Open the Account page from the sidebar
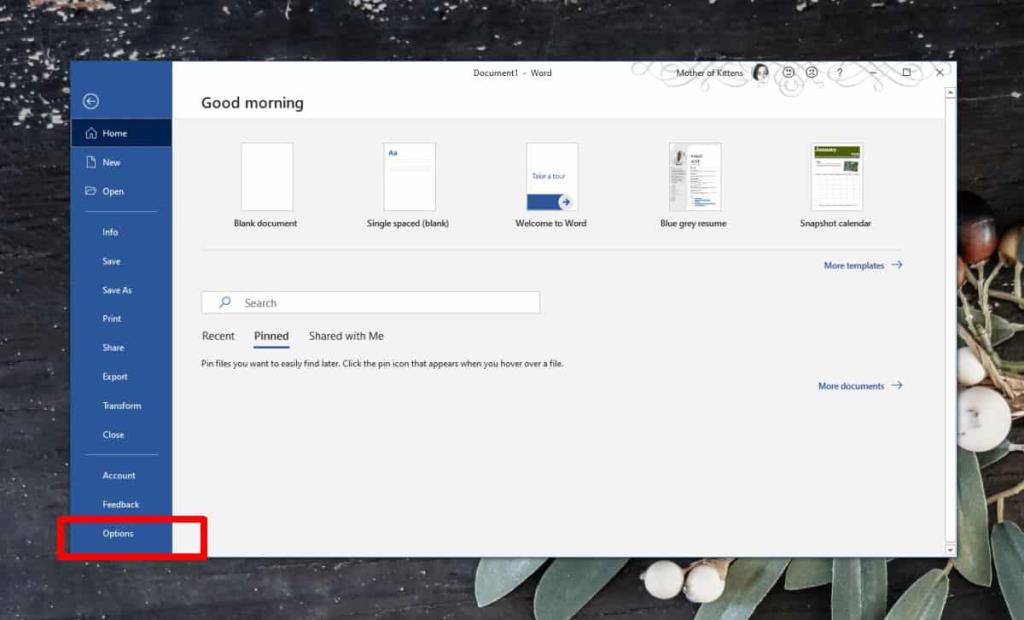 (x=119, y=475)
